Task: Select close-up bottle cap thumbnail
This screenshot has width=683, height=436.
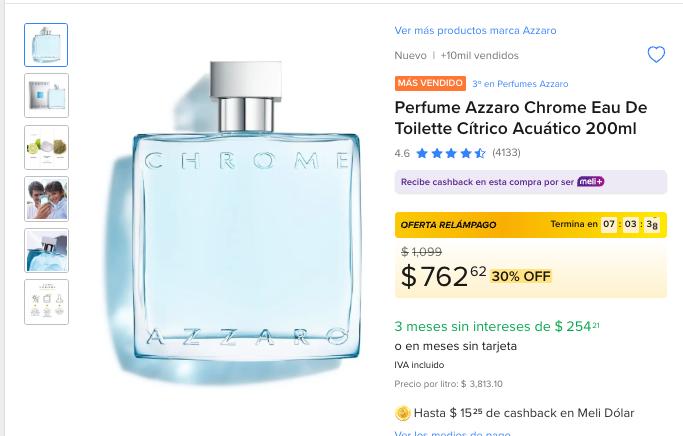Action: tap(46, 250)
